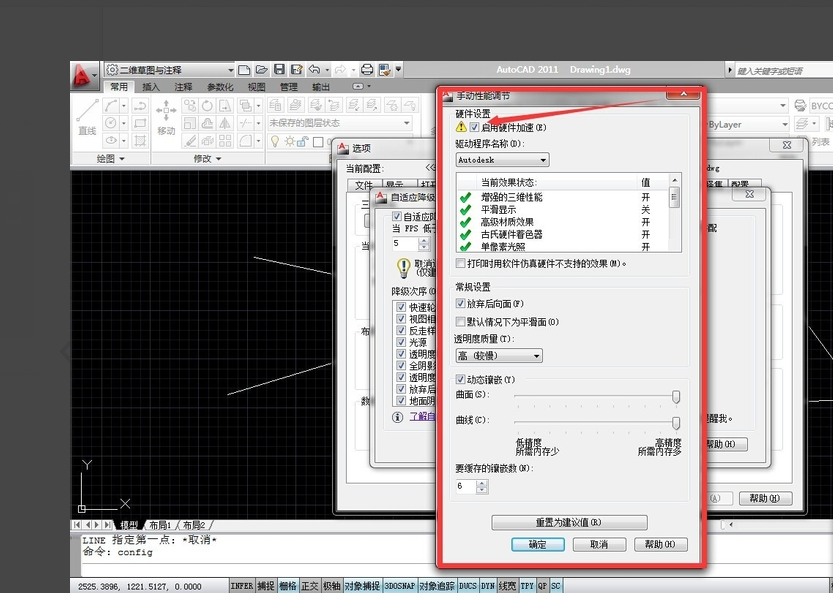The width and height of the screenshot is (833, 593).
Task: Click the tessellation cache count field
Action: pos(466,486)
